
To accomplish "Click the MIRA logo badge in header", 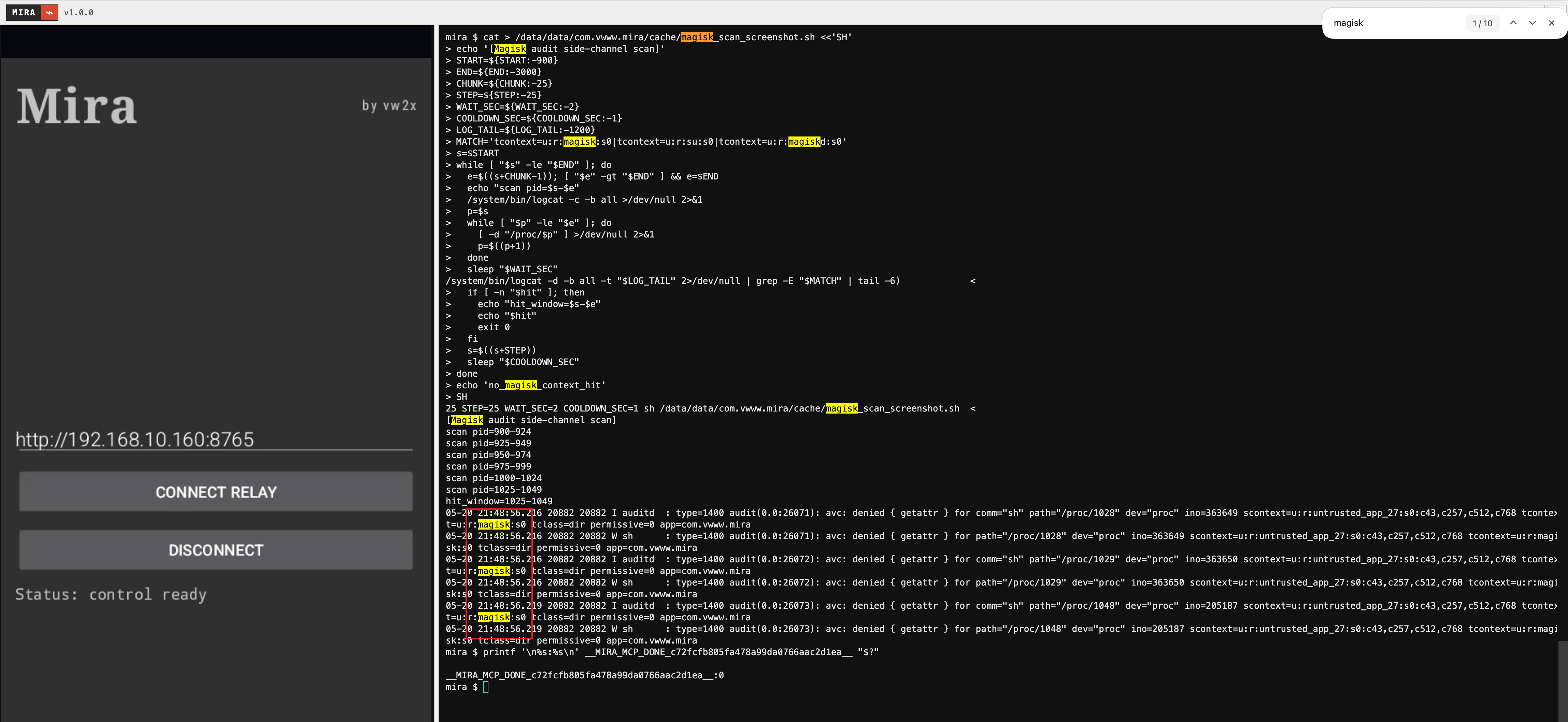I will click(24, 12).
